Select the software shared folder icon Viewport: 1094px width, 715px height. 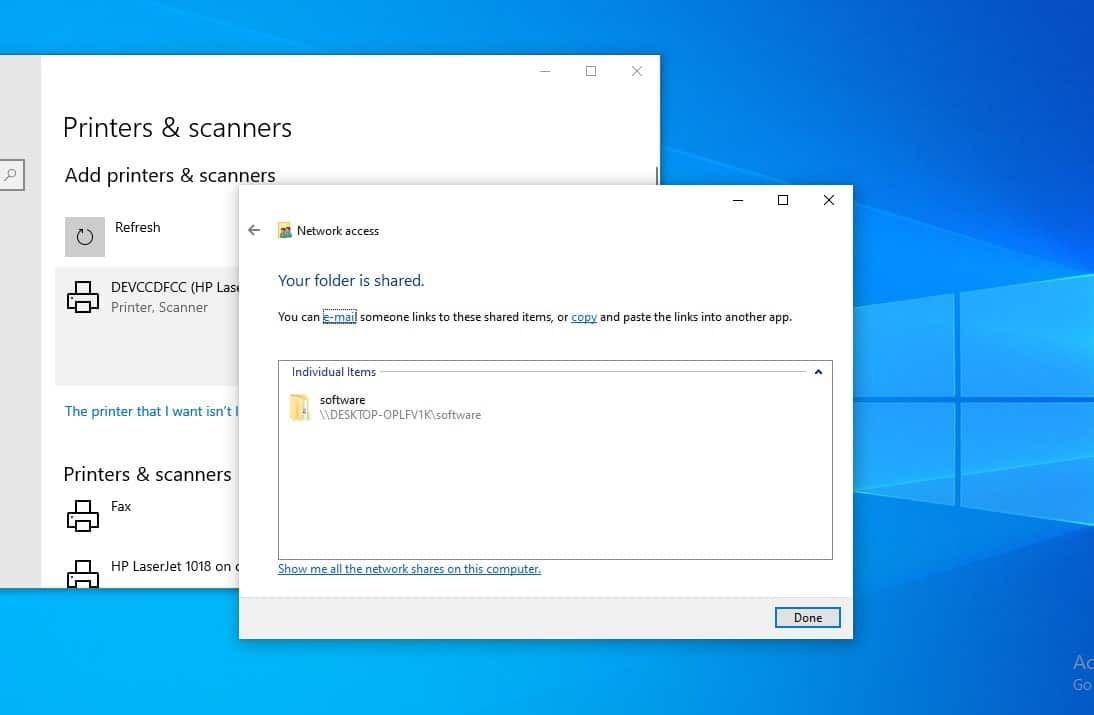tap(299, 407)
